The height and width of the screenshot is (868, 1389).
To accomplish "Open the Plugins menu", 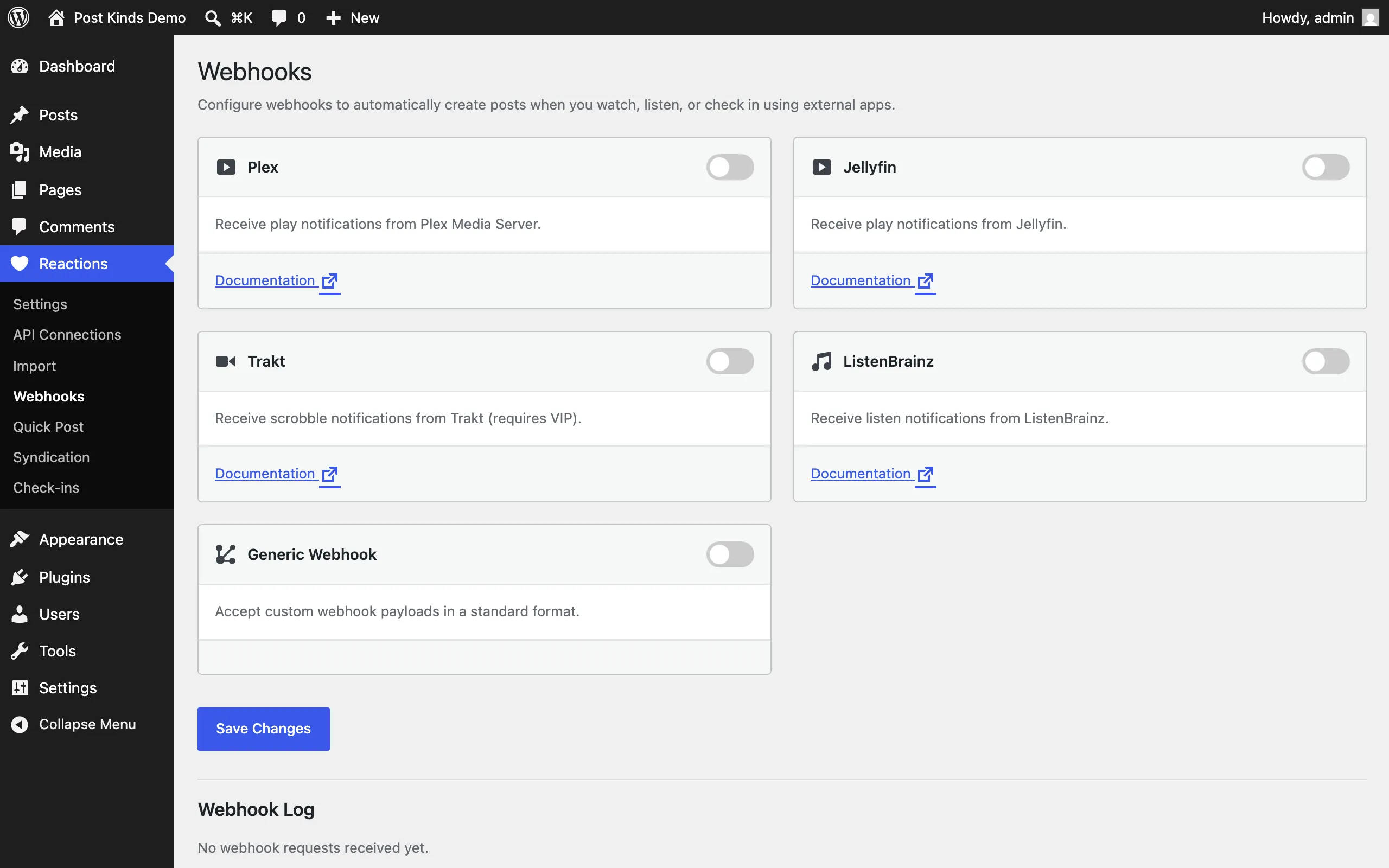I will (x=87, y=577).
